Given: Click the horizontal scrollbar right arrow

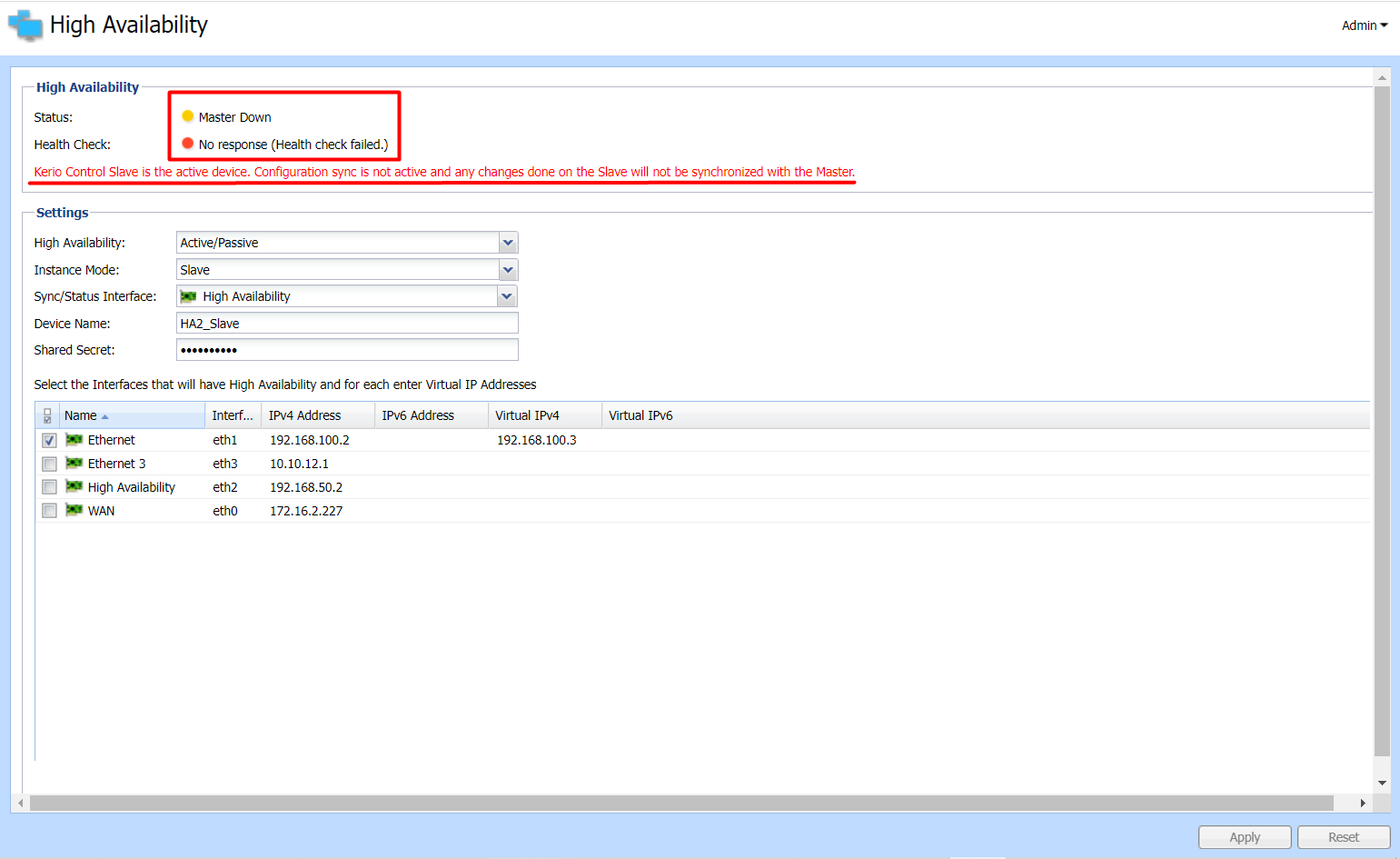Looking at the screenshot, I should 1362,803.
